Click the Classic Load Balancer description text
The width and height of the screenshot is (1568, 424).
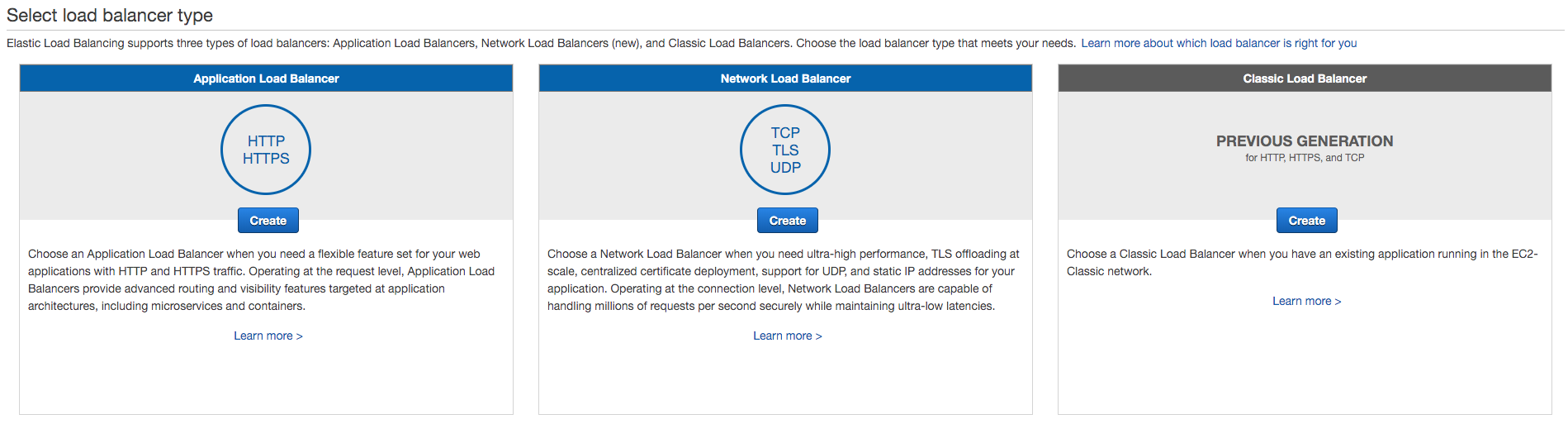coord(1302,263)
